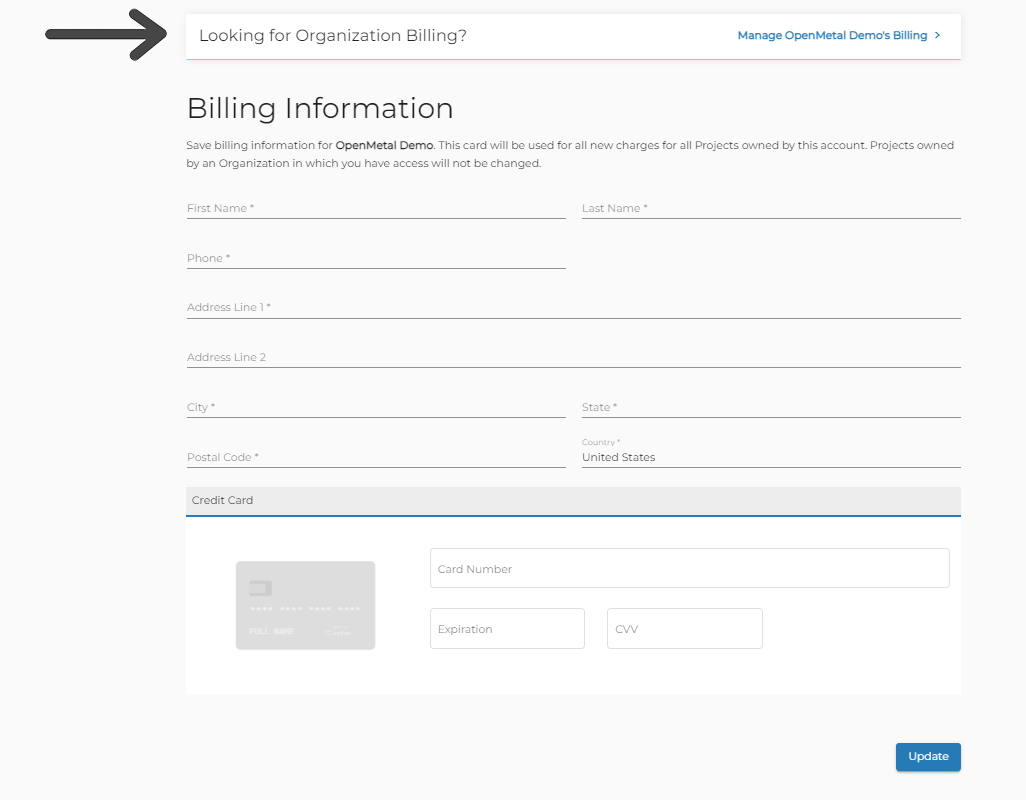Click the credit card illustration image
The image size is (1026, 800).
point(305,605)
